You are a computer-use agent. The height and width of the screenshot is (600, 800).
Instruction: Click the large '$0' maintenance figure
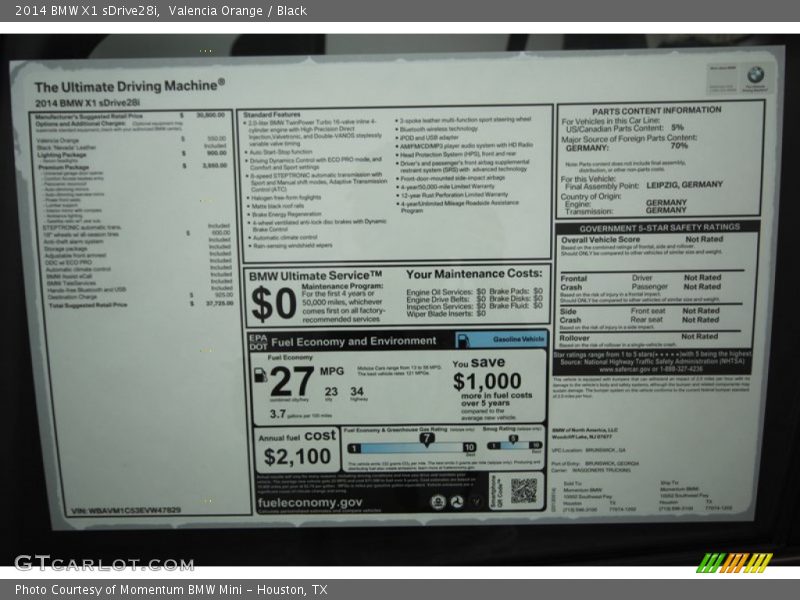(x=273, y=304)
